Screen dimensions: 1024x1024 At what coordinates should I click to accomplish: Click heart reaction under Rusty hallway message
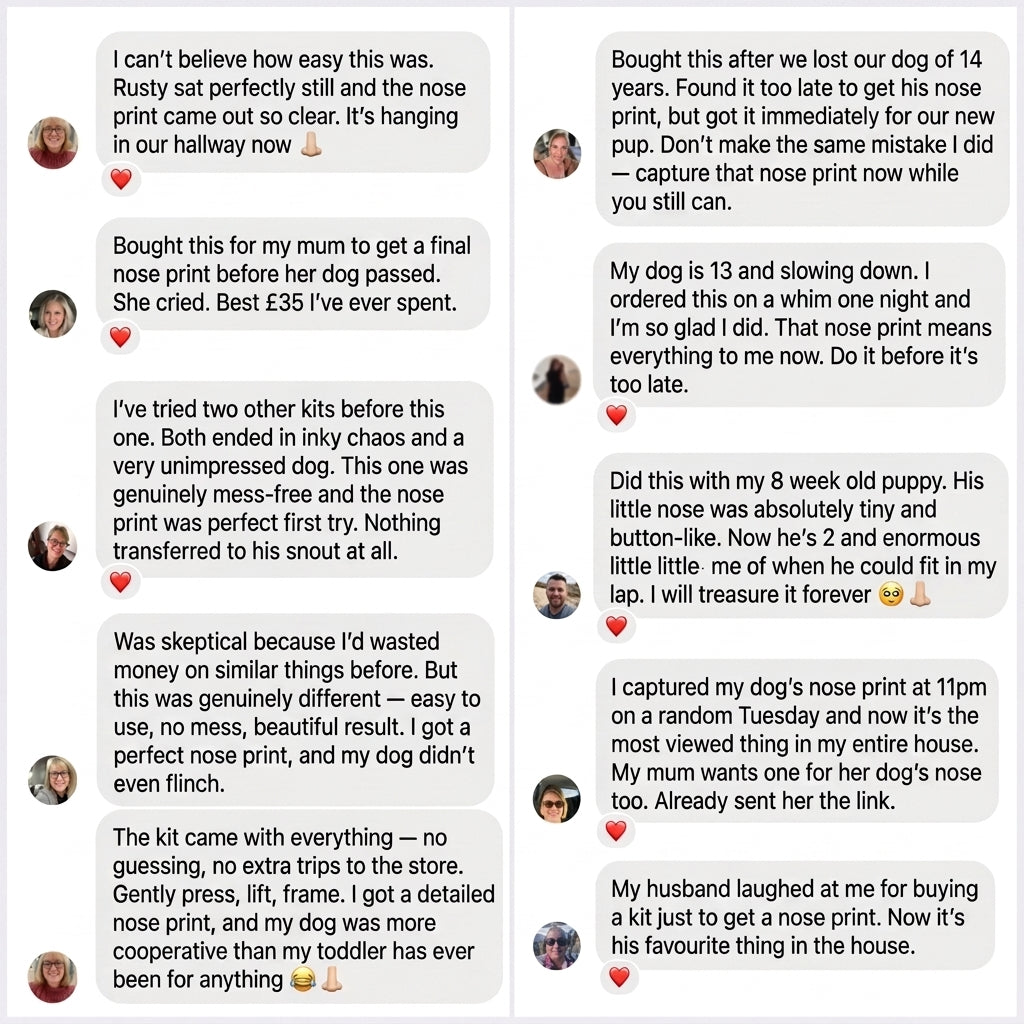[x=121, y=178]
